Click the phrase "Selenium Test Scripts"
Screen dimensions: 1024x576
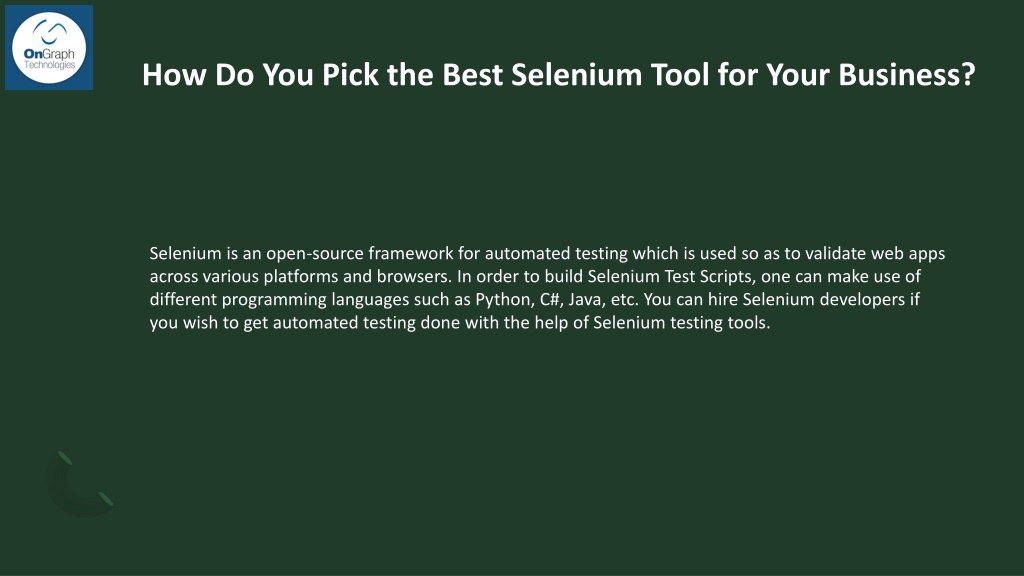pyautogui.click(x=671, y=276)
